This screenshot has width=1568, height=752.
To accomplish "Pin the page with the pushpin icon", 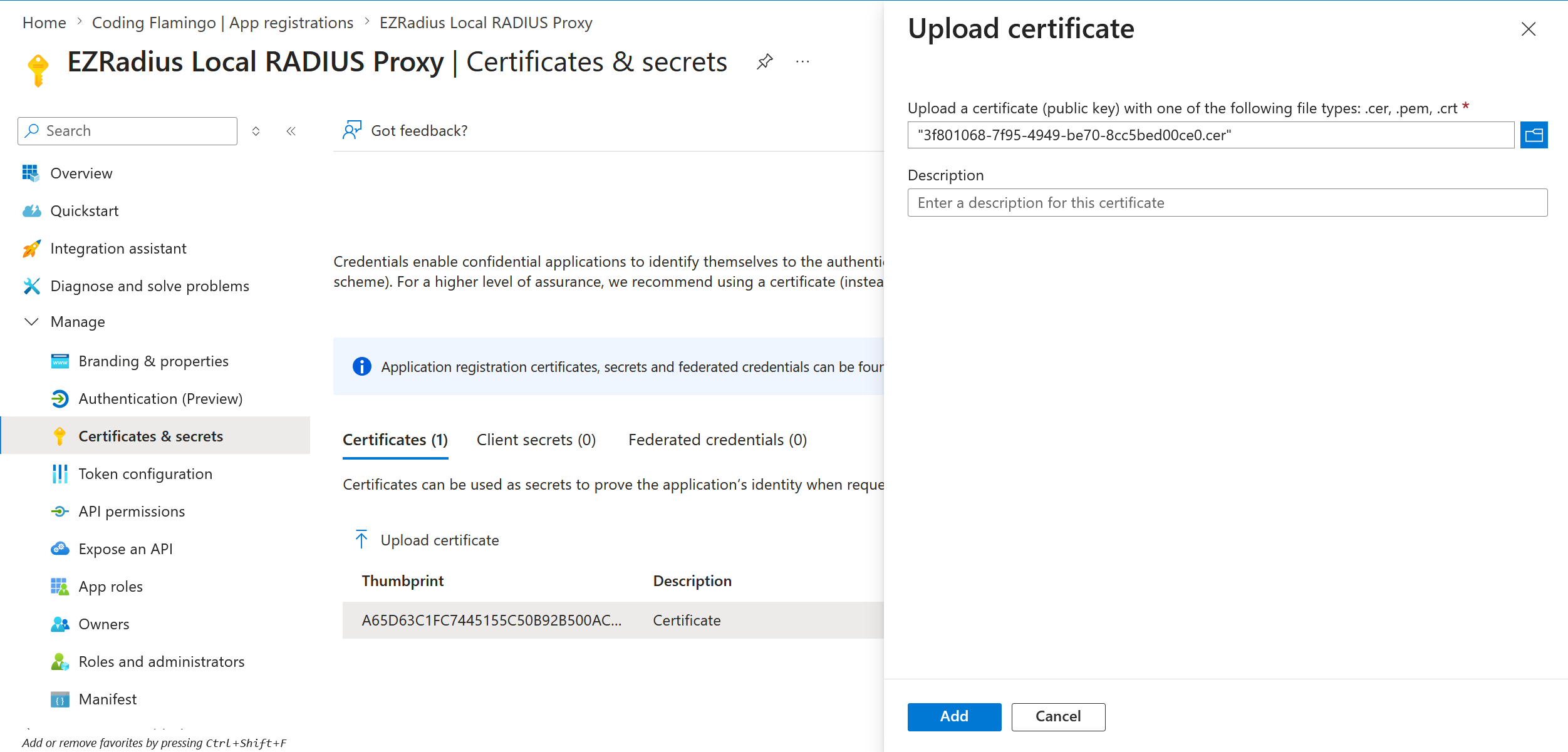I will coord(765,61).
